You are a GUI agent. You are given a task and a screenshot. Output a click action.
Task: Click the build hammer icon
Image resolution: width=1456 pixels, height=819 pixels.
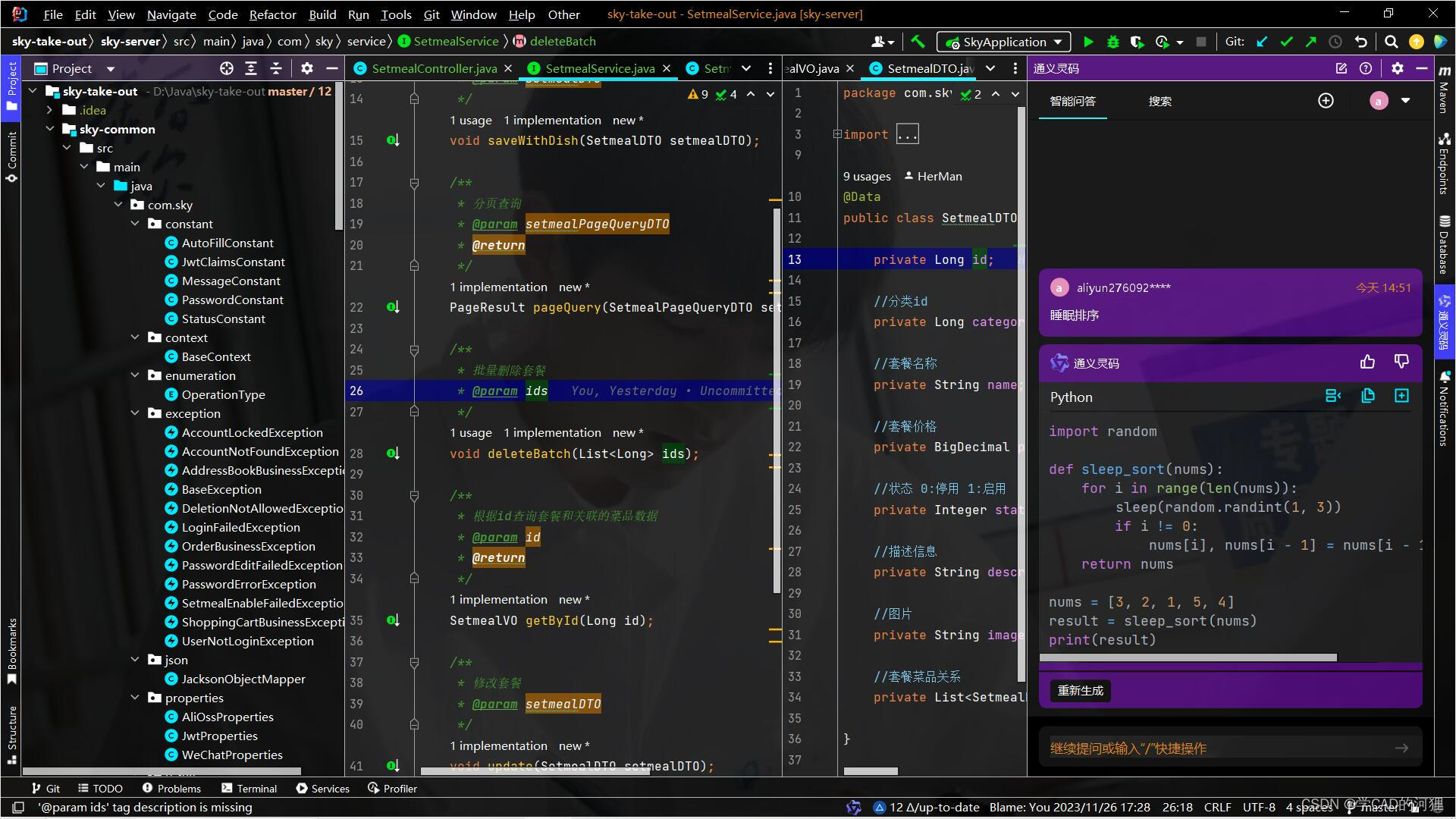(918, 42)
